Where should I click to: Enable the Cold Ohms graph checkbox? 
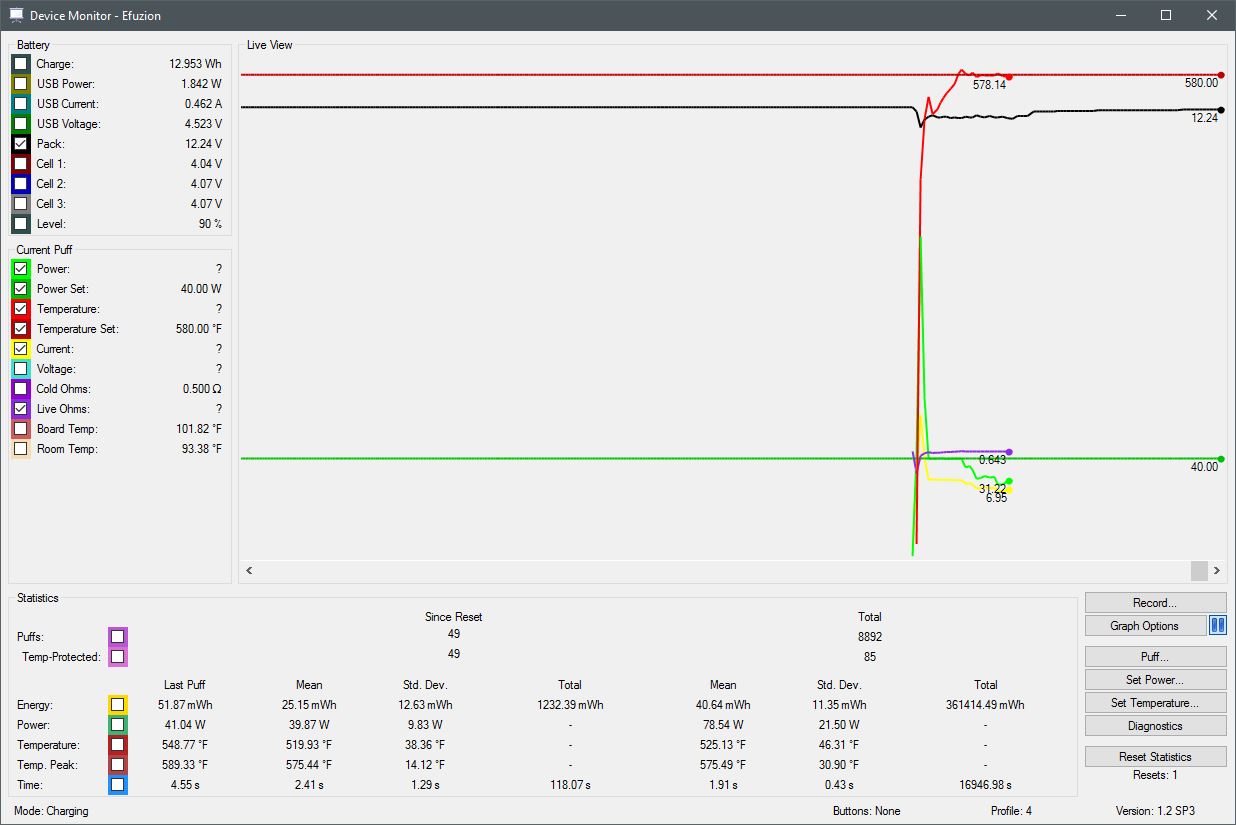click(x=21, y=389)
